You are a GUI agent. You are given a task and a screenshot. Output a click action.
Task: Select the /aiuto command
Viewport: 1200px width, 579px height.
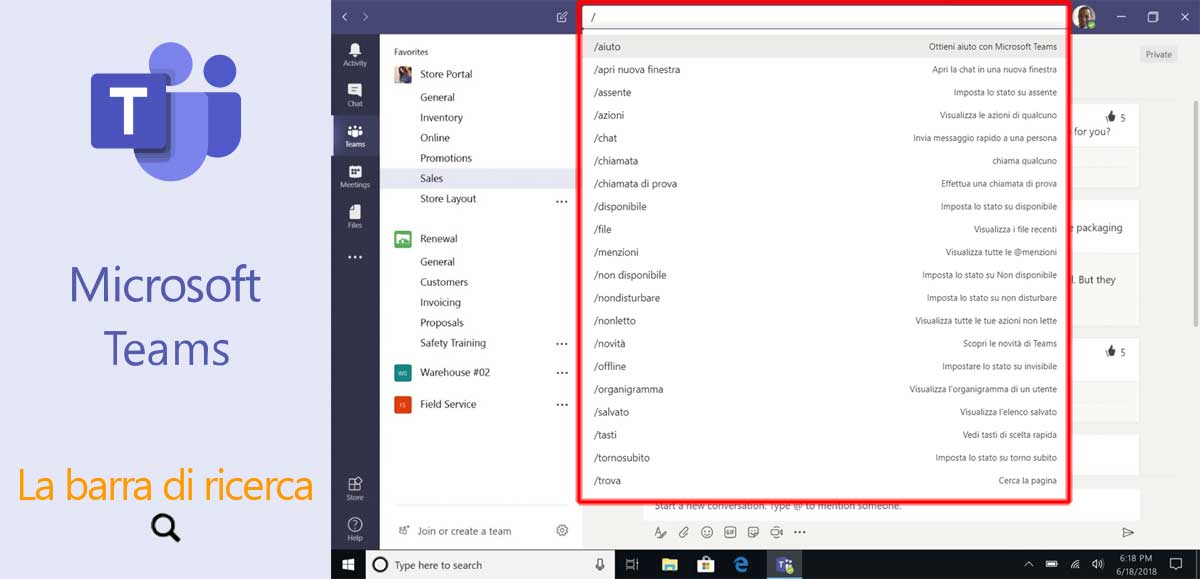click(x=825, y=47)
